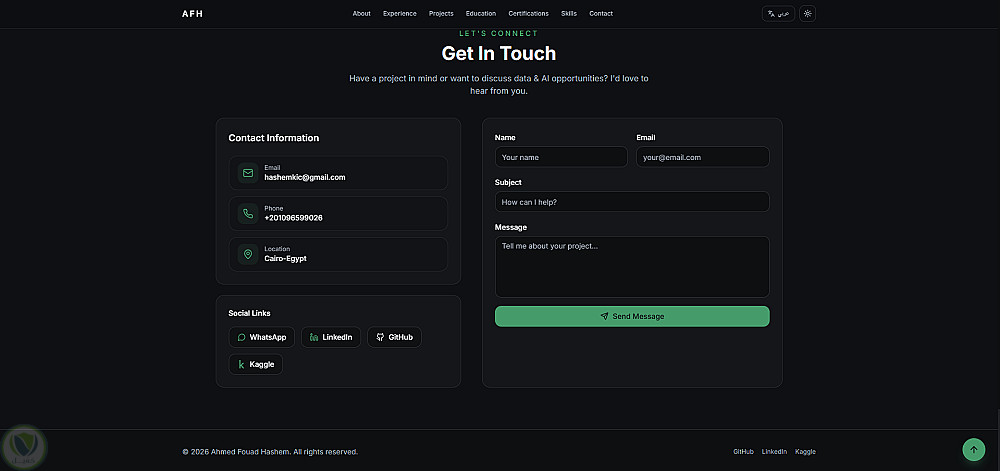The image size is (1000, 471).
Task: Open the GitHub social button
Action: (x=394, y=337)
